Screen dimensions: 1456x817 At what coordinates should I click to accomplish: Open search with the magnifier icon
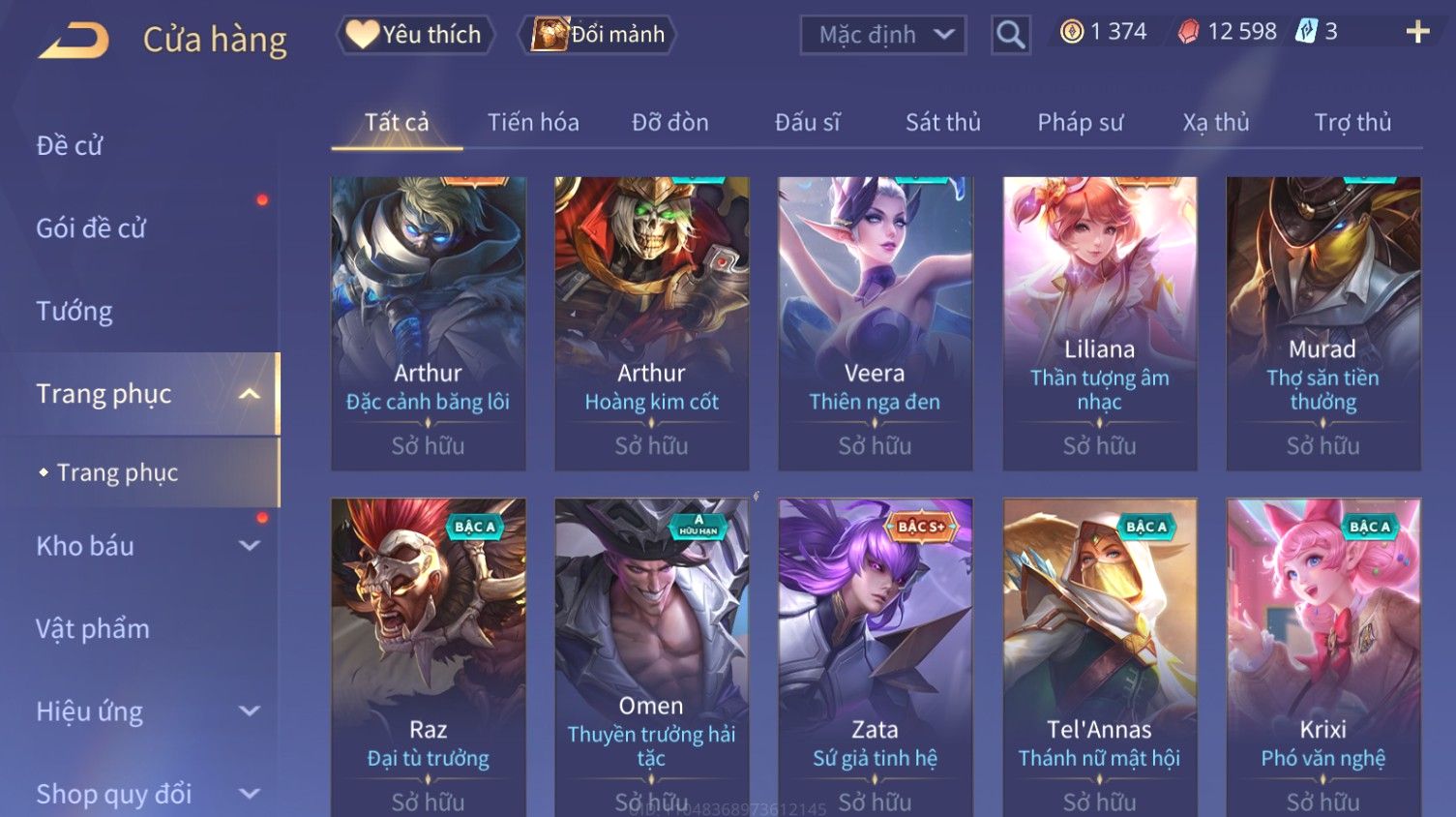pos(1010,35)
